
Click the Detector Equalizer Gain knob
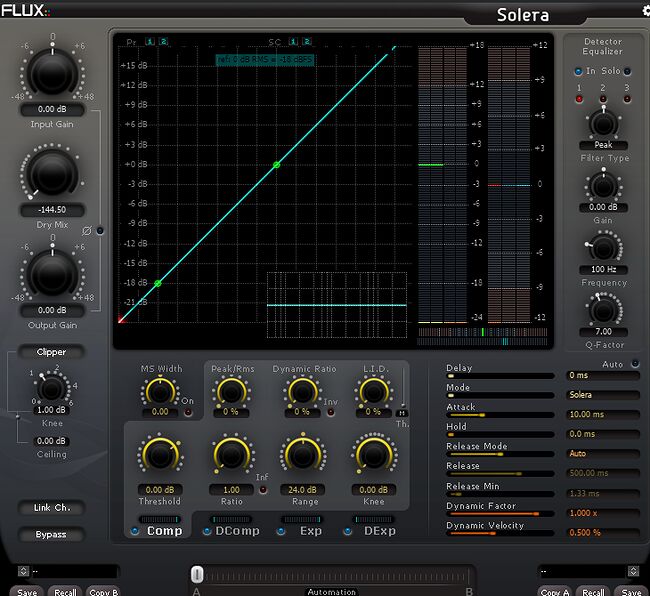603,186
